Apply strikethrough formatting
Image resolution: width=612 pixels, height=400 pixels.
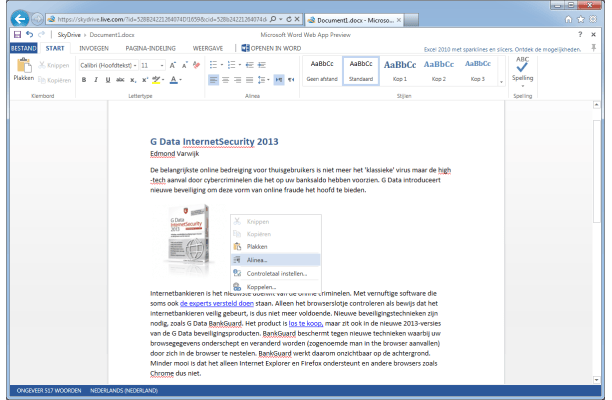120,80
